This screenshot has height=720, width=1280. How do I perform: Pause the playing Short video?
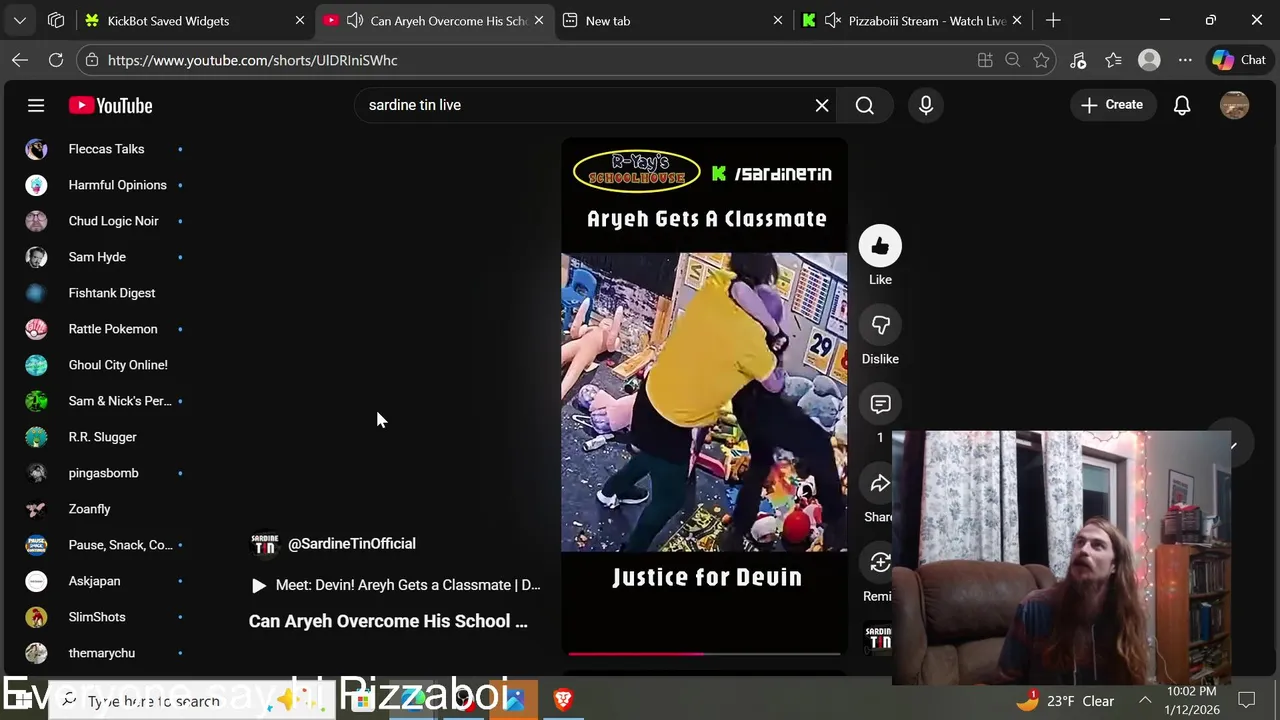click(704, 400)
